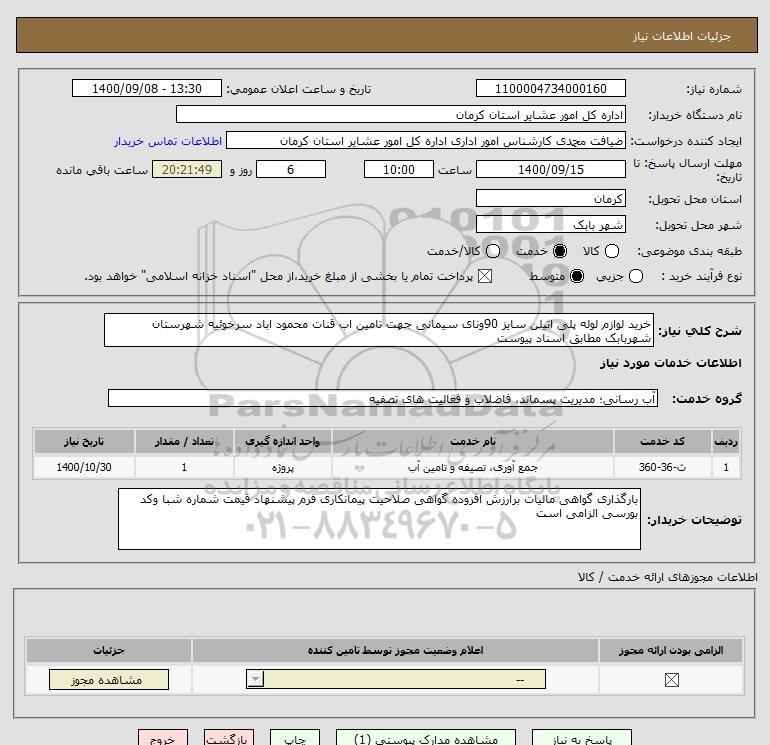Screen dimensions: 770x745
Task: Click the response deadline date 1400/09/15
Action: tap(550, 169)
